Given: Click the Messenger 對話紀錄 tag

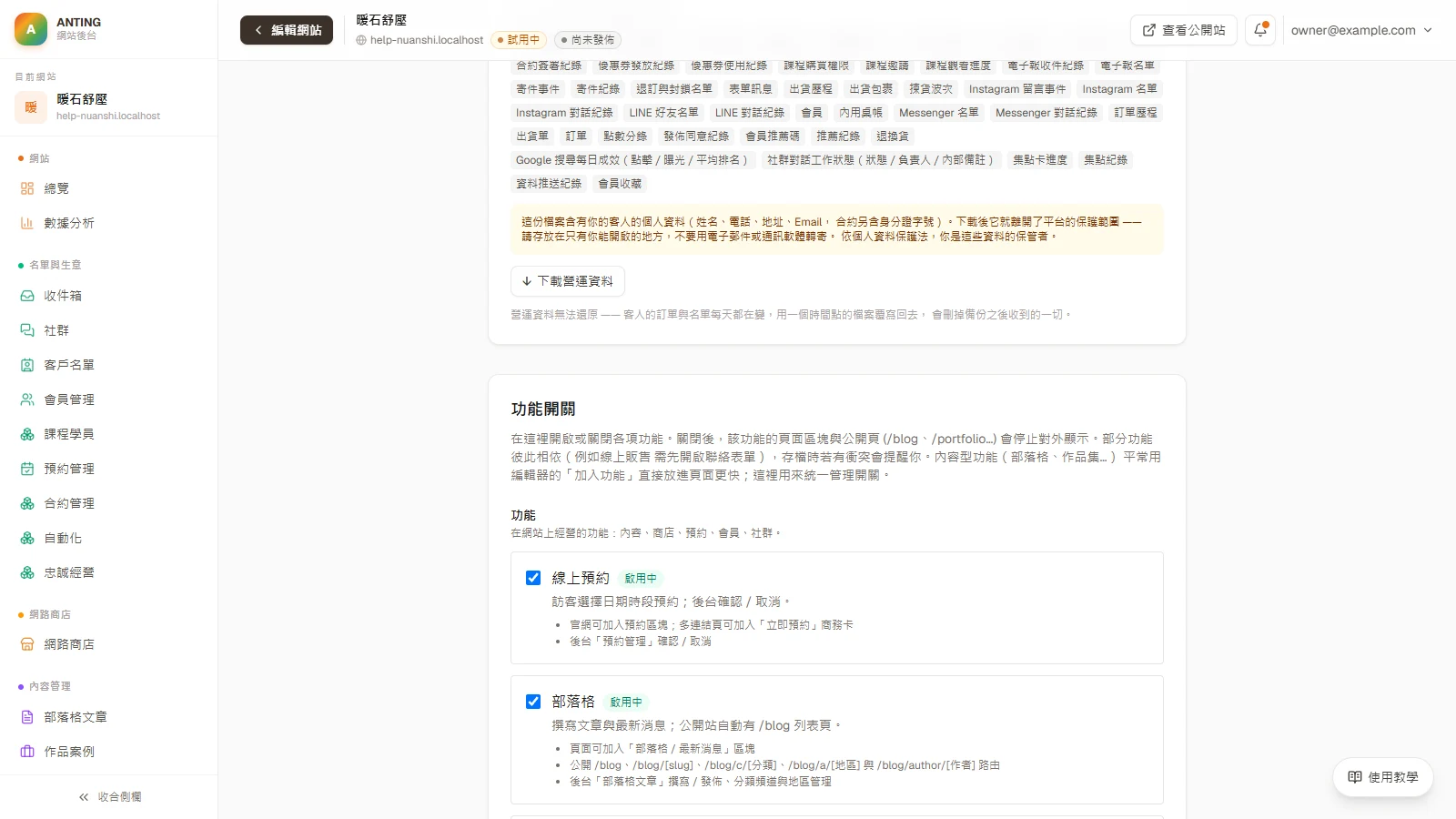Looking at the screenshot, I should click(1046, 113).
